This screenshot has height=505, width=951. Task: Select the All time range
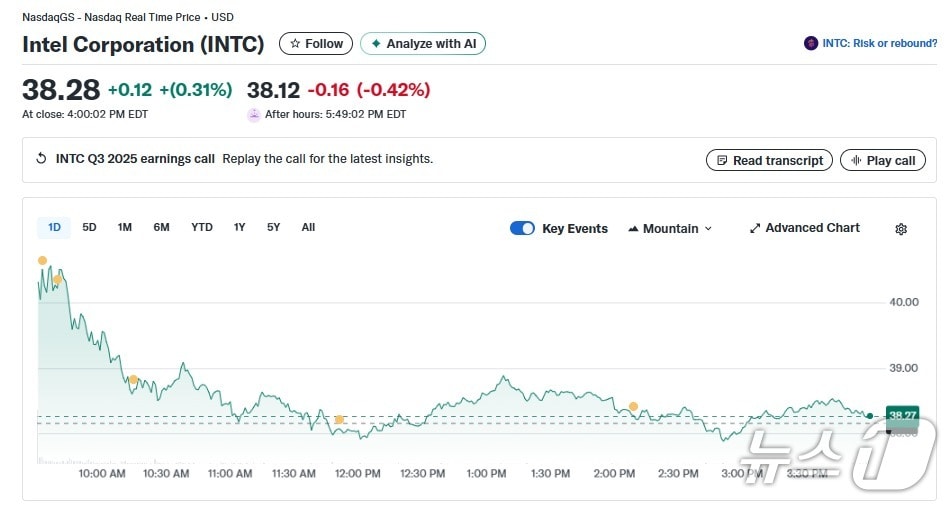[308, 227]
